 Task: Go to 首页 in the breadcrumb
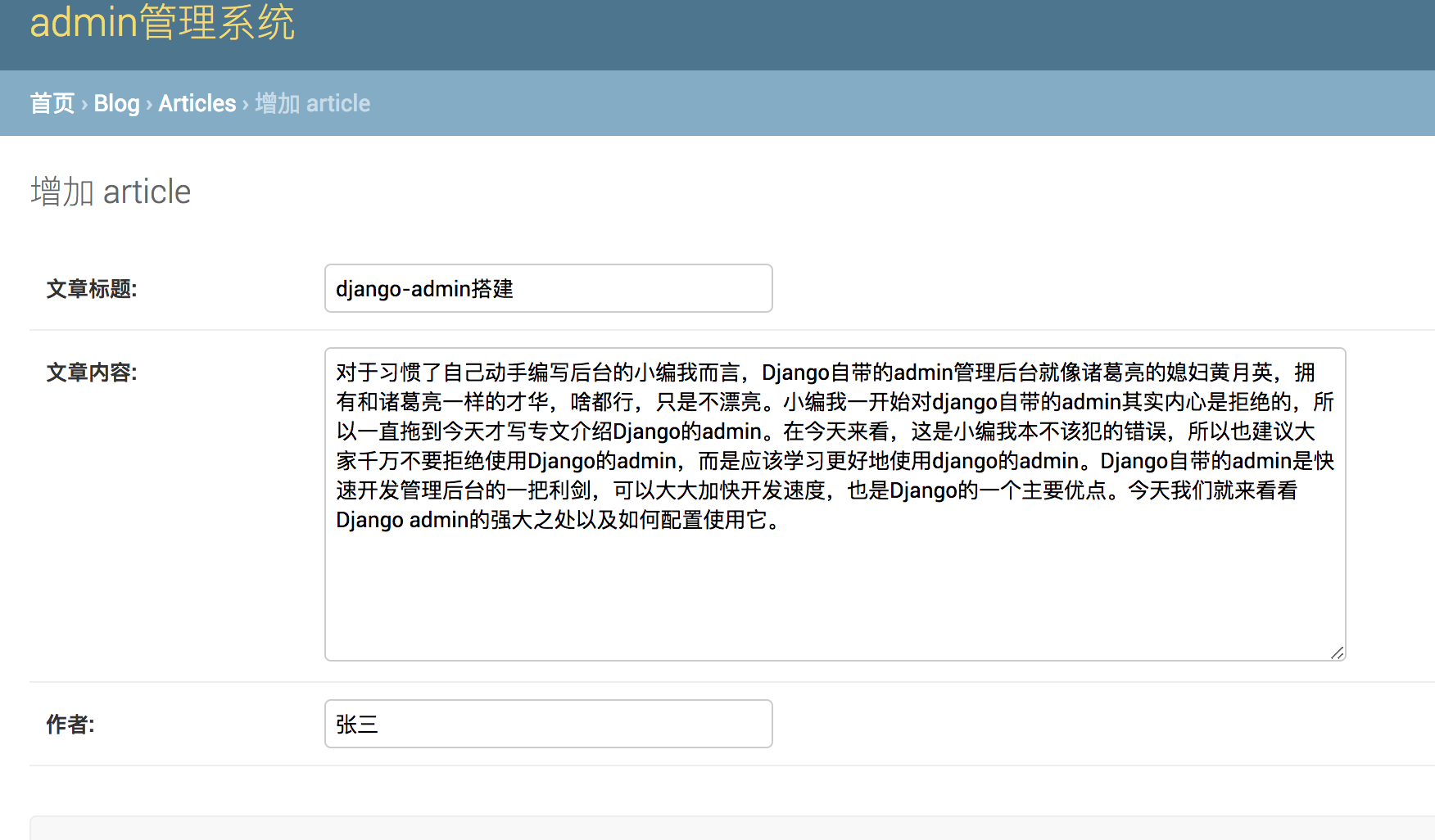pyautogui.click(x=52, y=103)
